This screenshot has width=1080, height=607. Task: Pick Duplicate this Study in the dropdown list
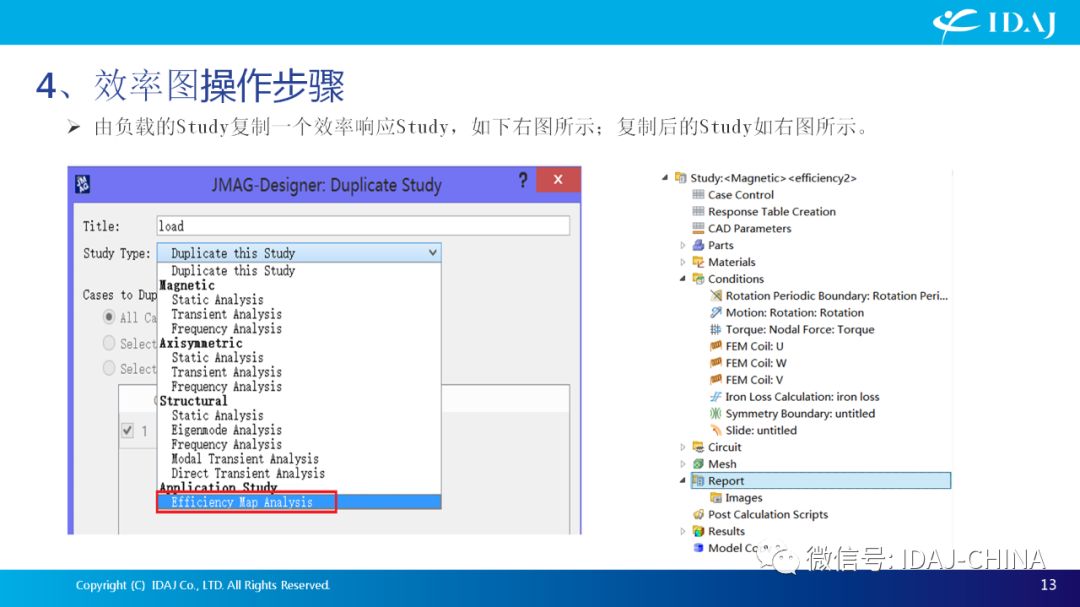coord(299,271)
